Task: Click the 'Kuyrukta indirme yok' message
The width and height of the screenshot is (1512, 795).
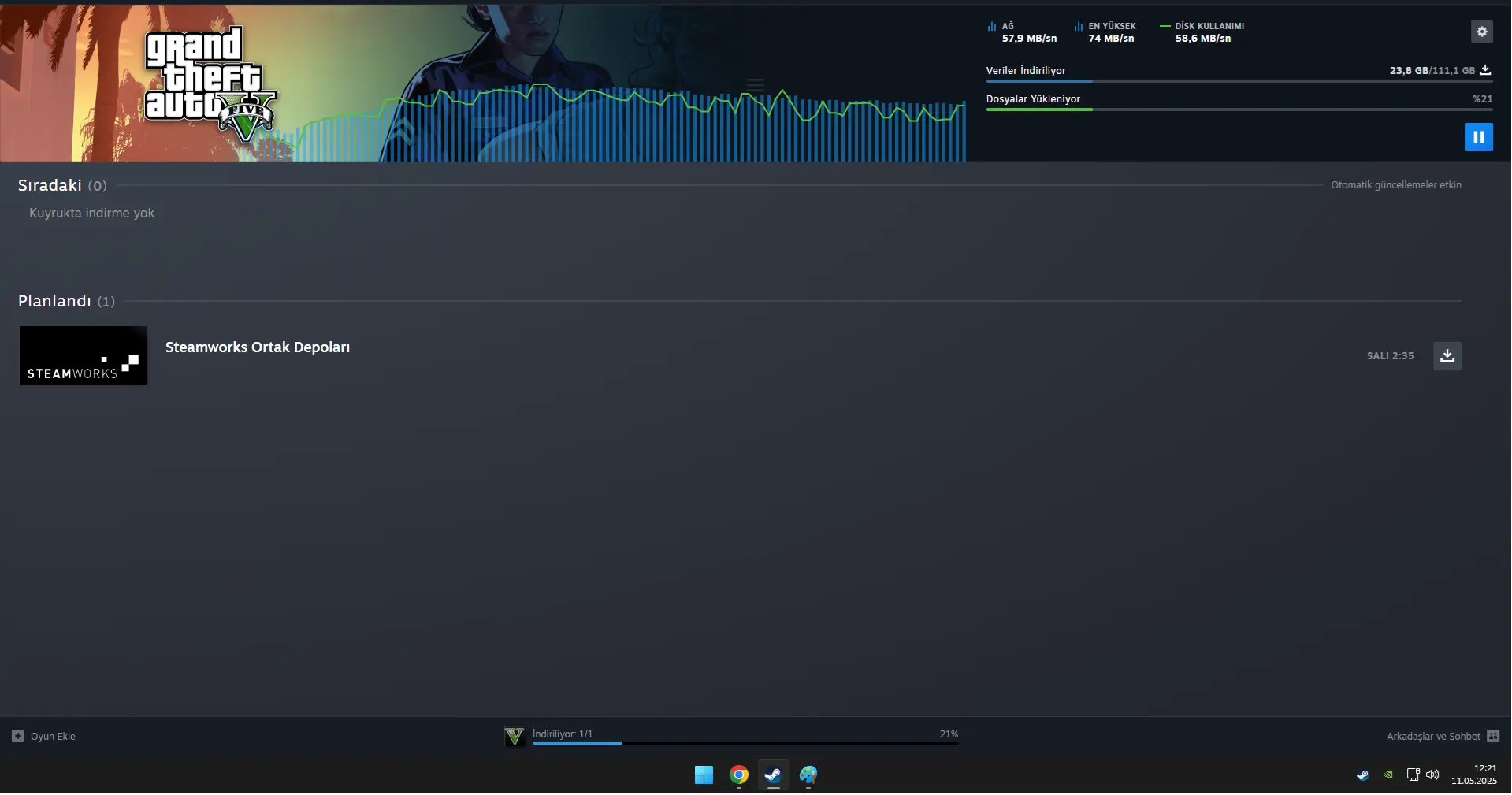Action: 91,213
